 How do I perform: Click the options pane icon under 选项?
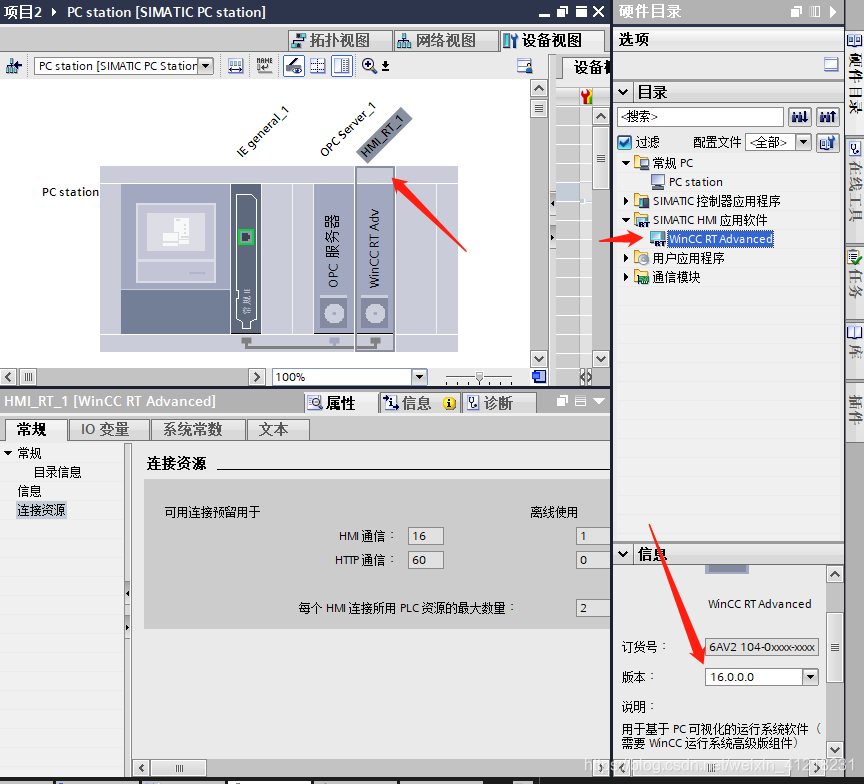pos(831,64)
